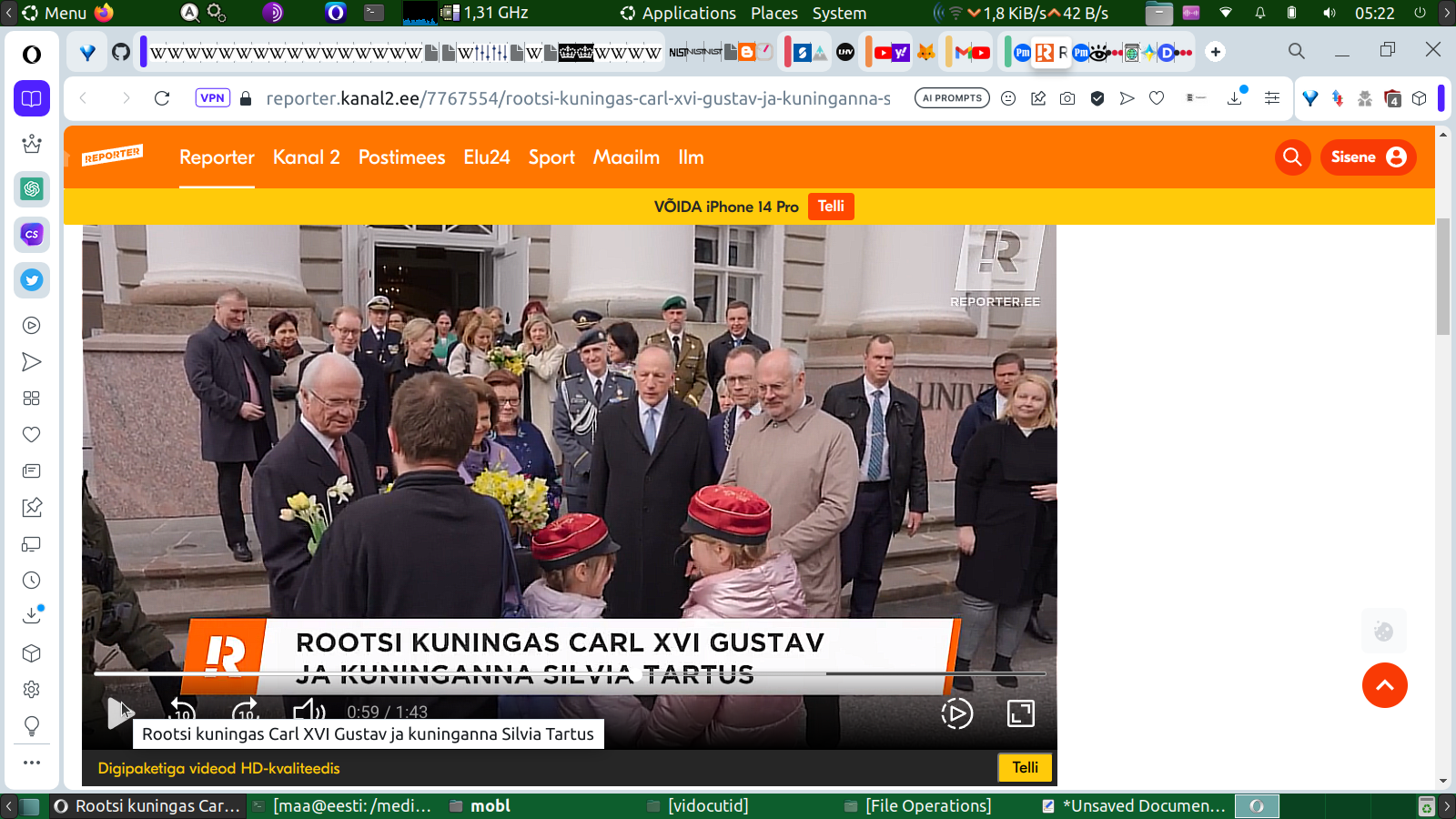Screen dimensions: 1456x819
Task: Open the Ilm weather nav tab
Action: (691, 157)
